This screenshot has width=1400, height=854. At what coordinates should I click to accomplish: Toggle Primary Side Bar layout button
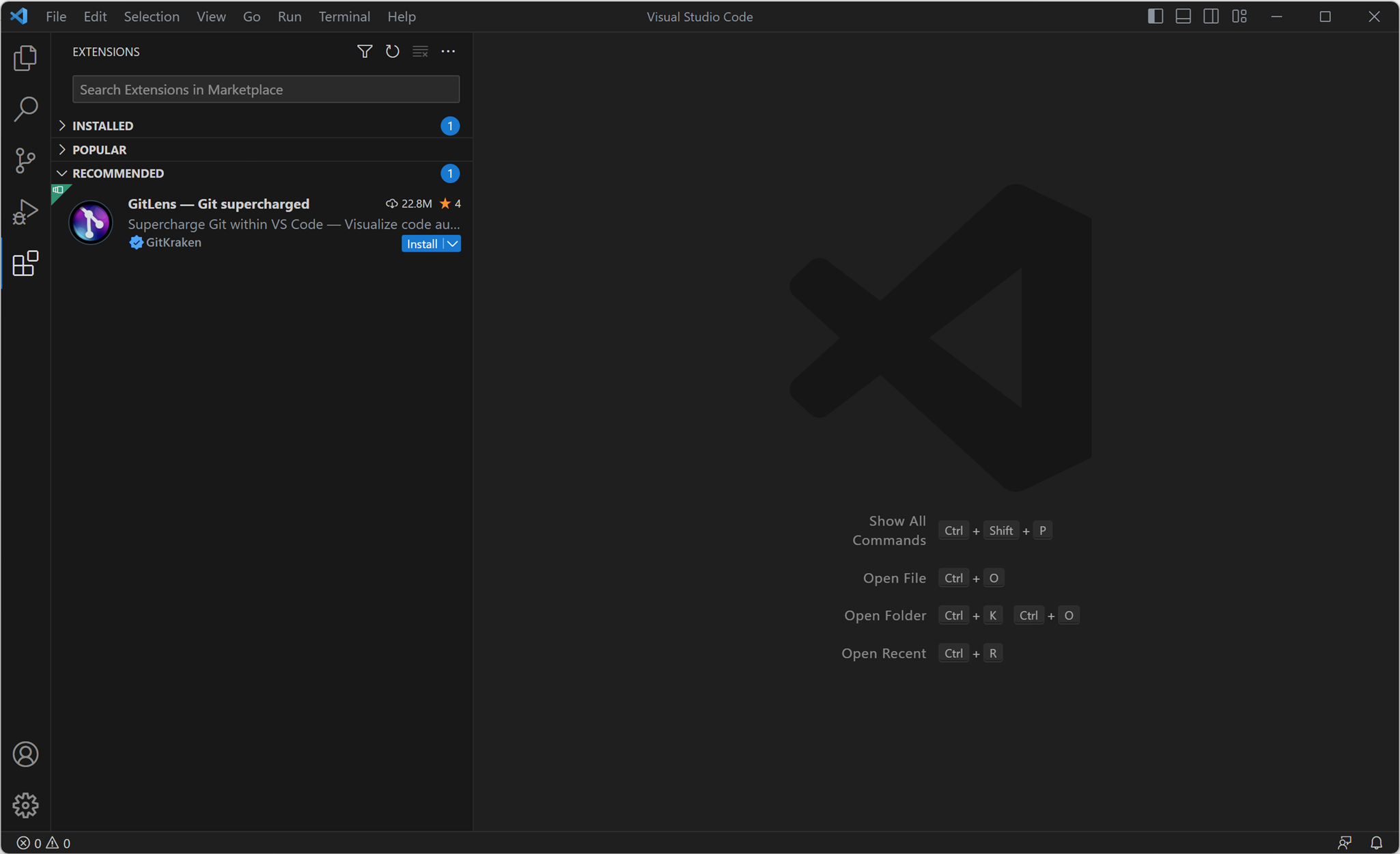(x=1155, y=16)
